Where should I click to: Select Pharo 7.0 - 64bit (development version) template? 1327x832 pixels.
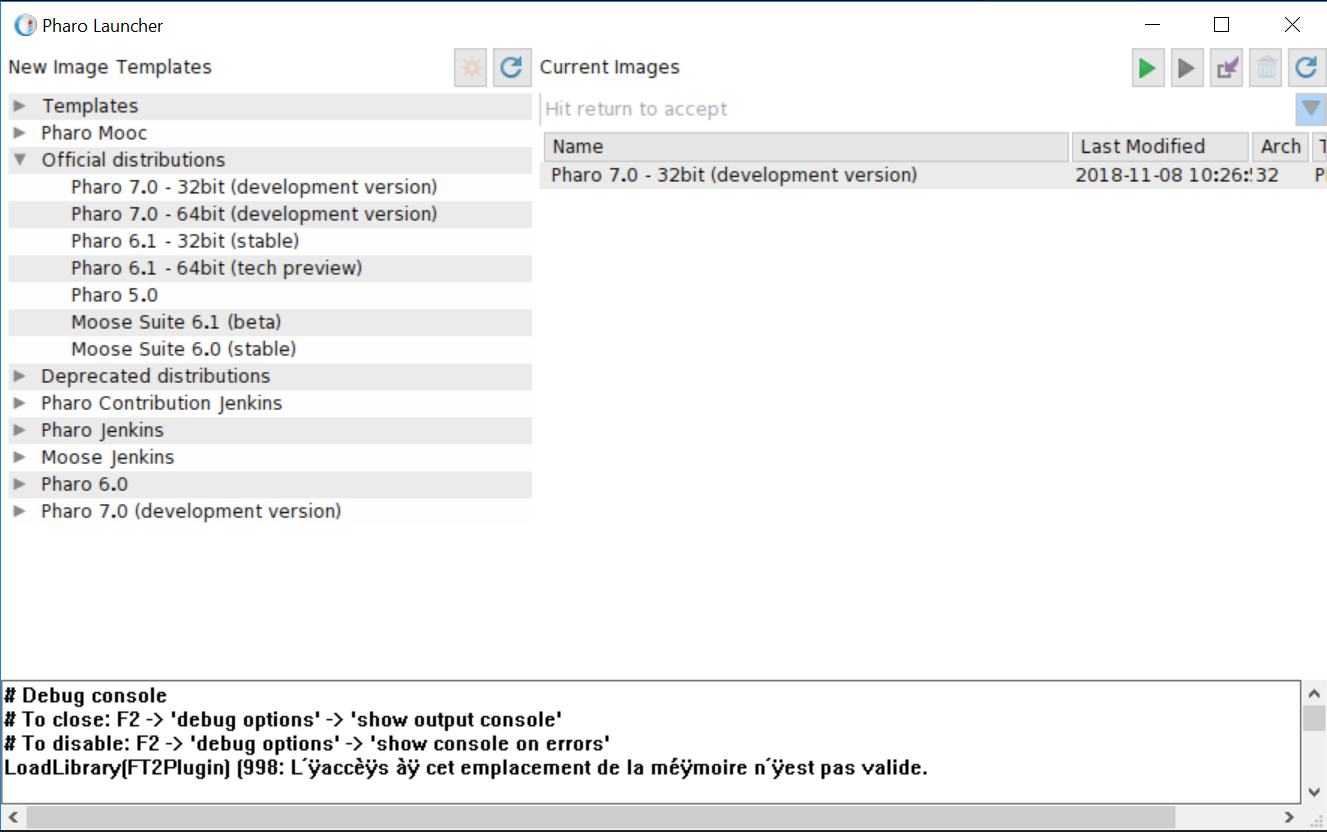[x=270, y=214]
